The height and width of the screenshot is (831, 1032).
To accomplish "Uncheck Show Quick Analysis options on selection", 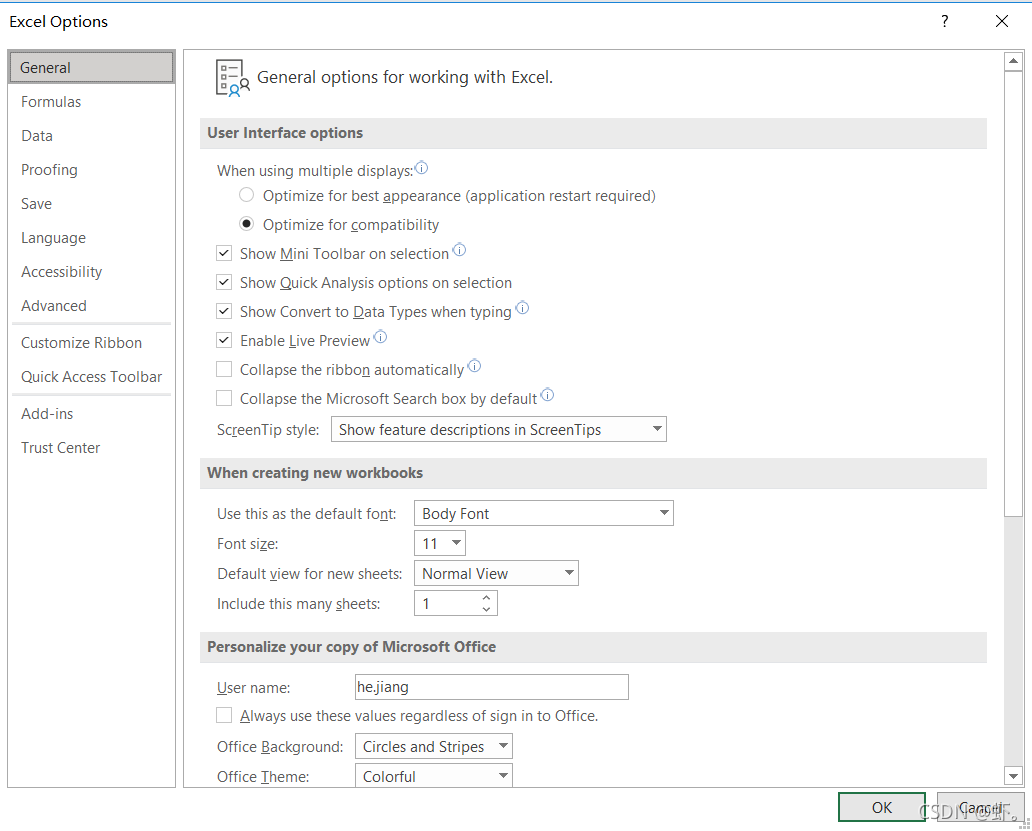I will pos(224,283).
